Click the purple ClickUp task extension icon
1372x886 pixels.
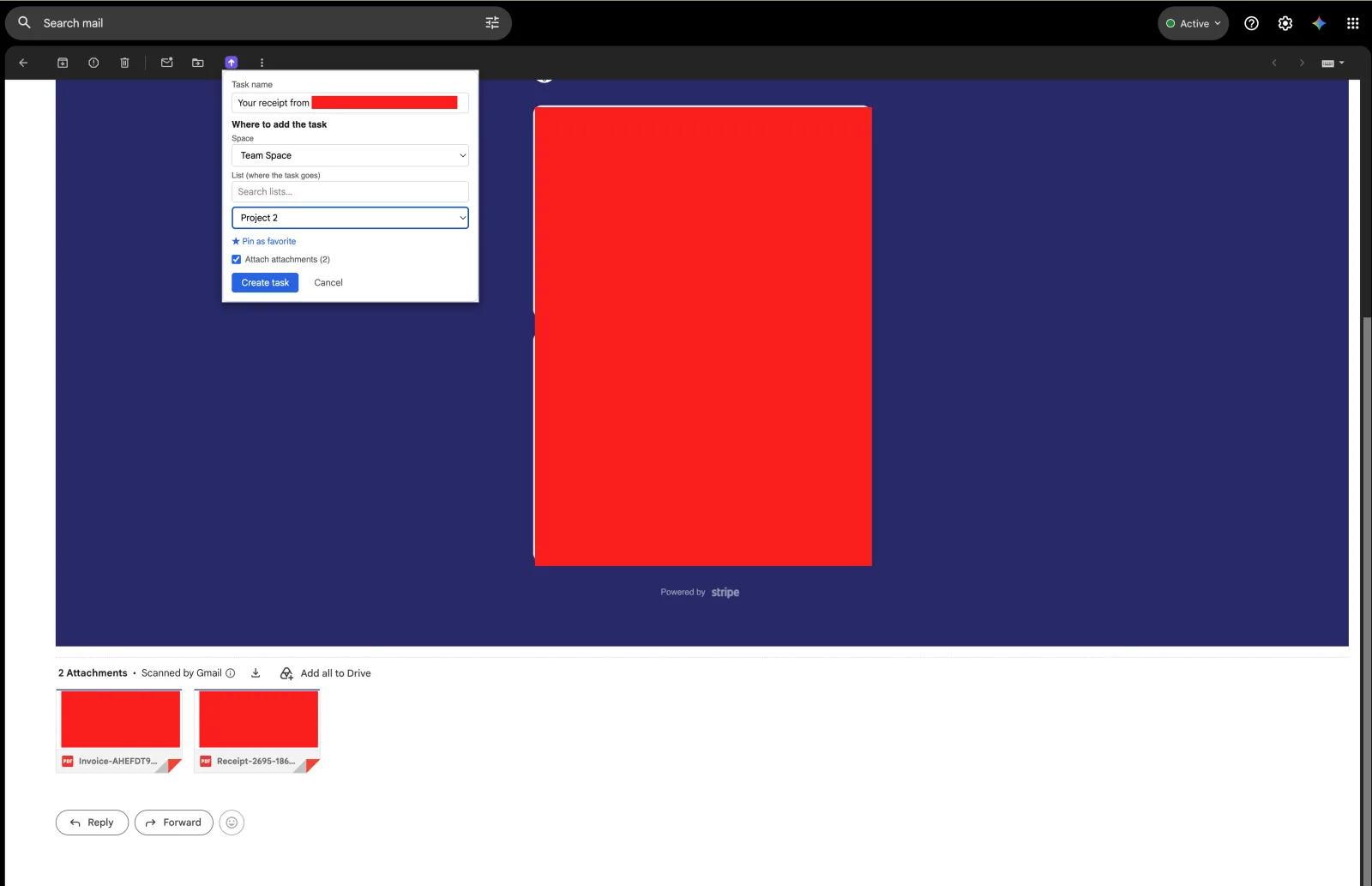click(232, 63)
